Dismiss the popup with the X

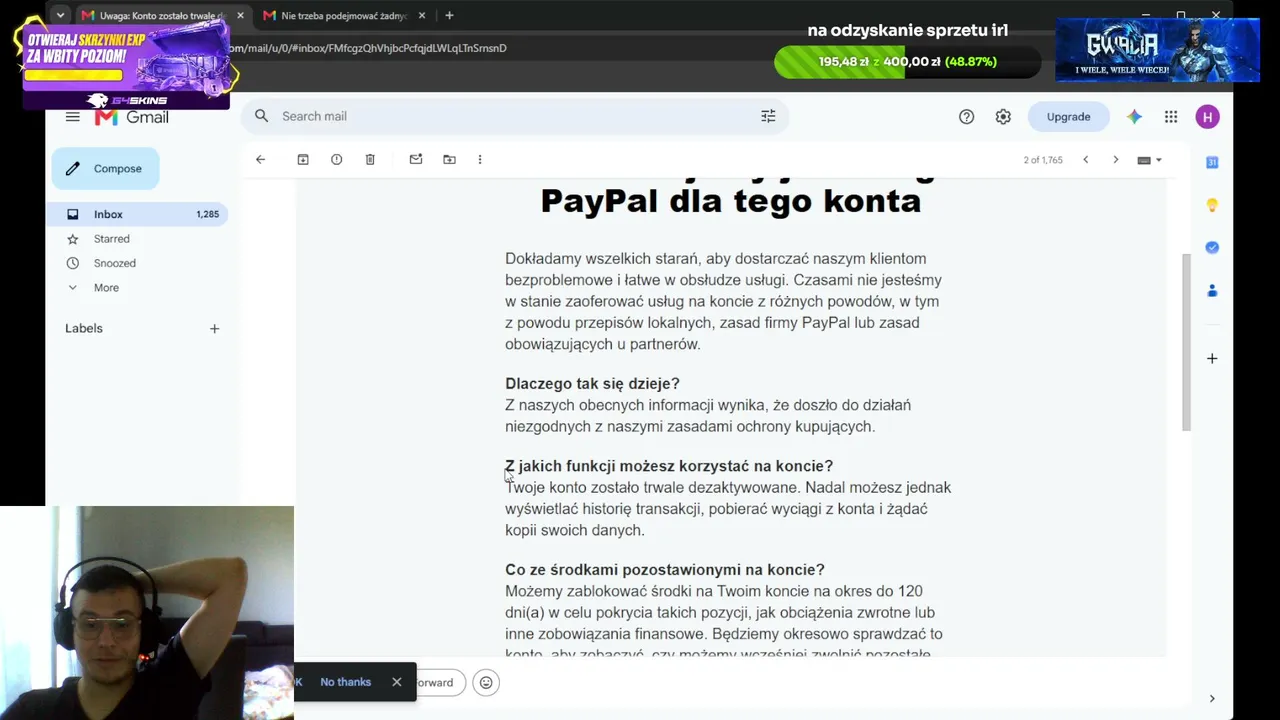(397, 682)
